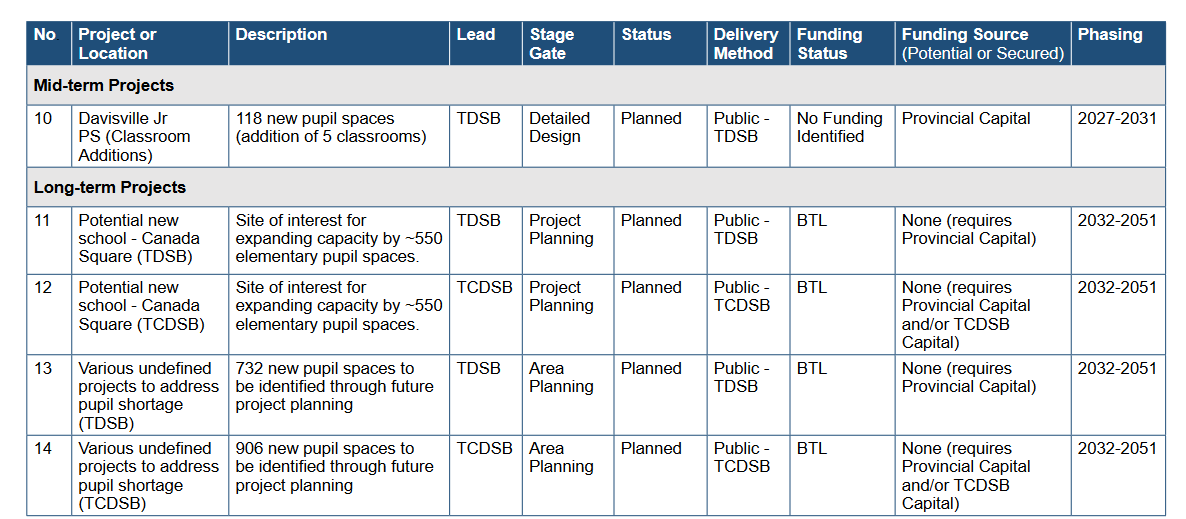Select the 'Mid-term Projects' section row
1186x519 pixels.
pyautogui.click(x=104, y=86)
